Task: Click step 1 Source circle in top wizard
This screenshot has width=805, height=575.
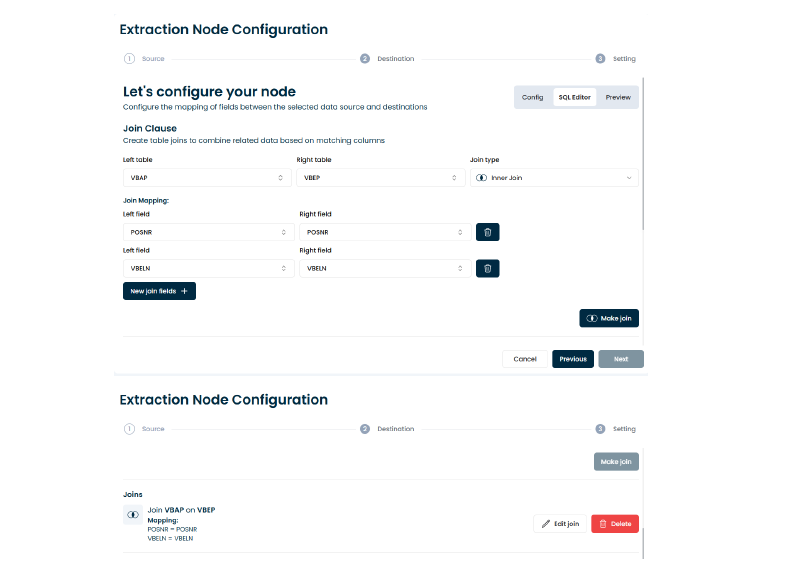Action: pyautogui.click(x=129, y=59)
